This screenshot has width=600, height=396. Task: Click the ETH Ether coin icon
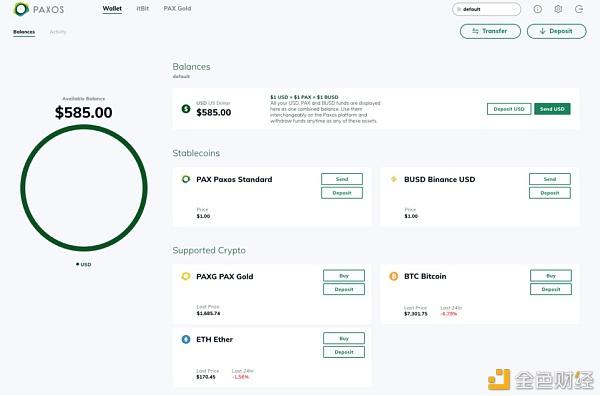tap(186, 339)
